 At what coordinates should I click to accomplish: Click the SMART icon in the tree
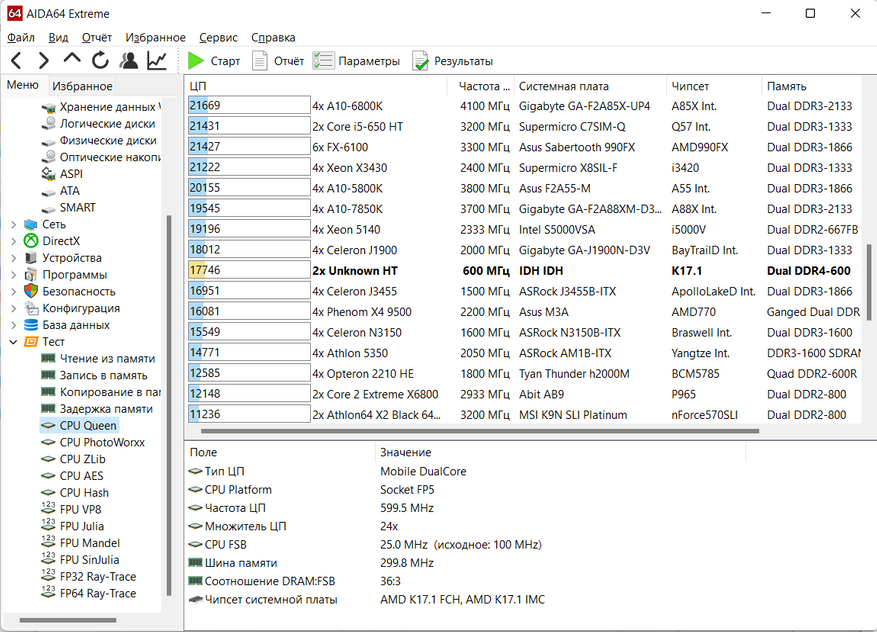pos(49,208)
